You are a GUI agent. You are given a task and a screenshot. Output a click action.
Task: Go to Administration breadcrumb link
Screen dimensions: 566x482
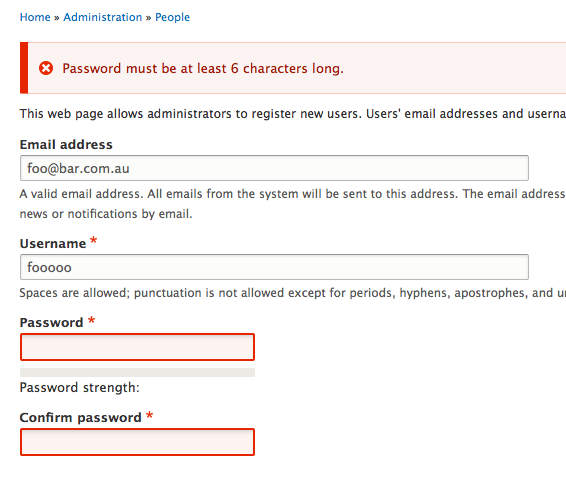tap(103, 17)
